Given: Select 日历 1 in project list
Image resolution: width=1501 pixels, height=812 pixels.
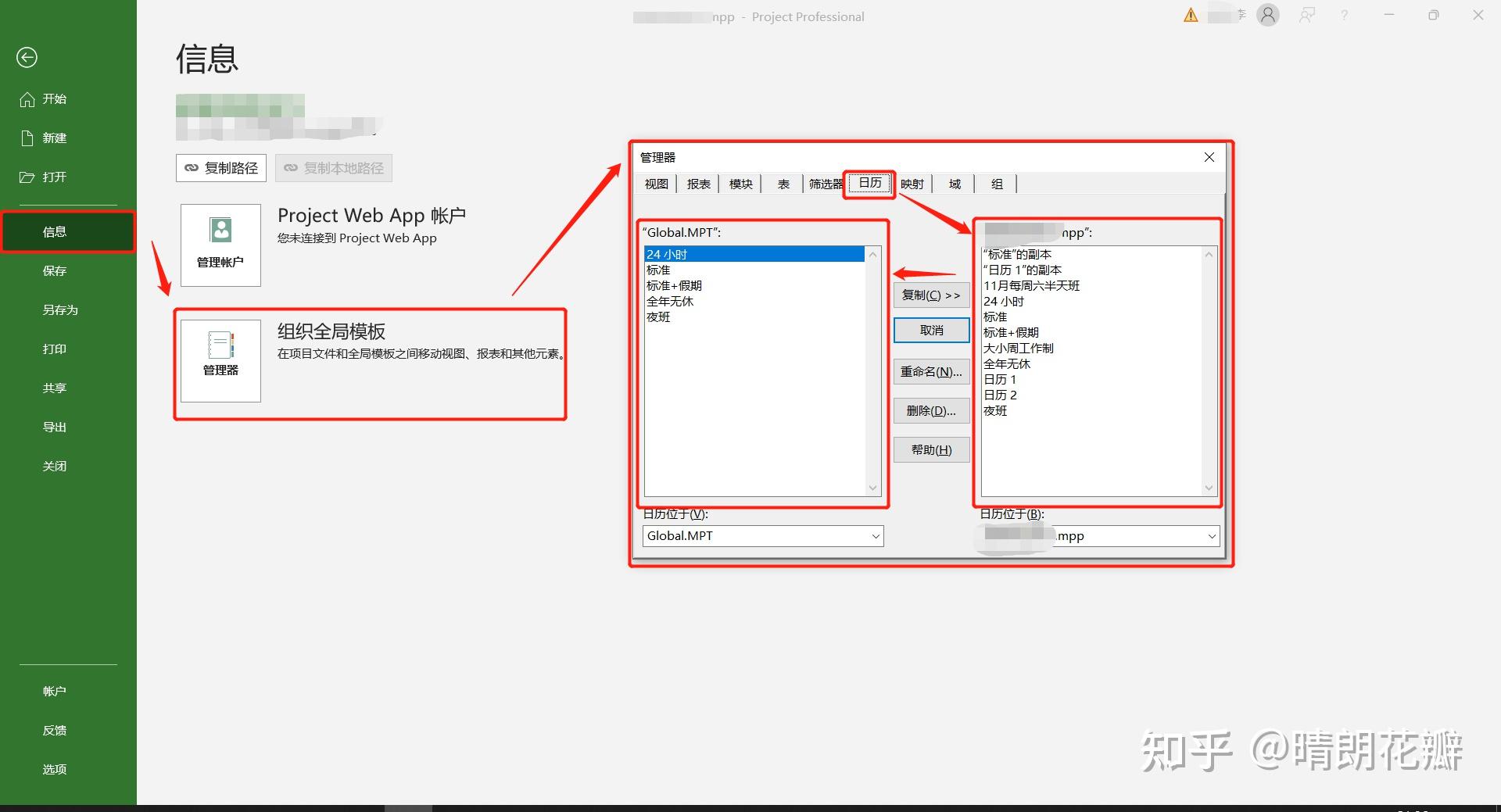Looking at the screenshot, I should [x=1091, y=380].
